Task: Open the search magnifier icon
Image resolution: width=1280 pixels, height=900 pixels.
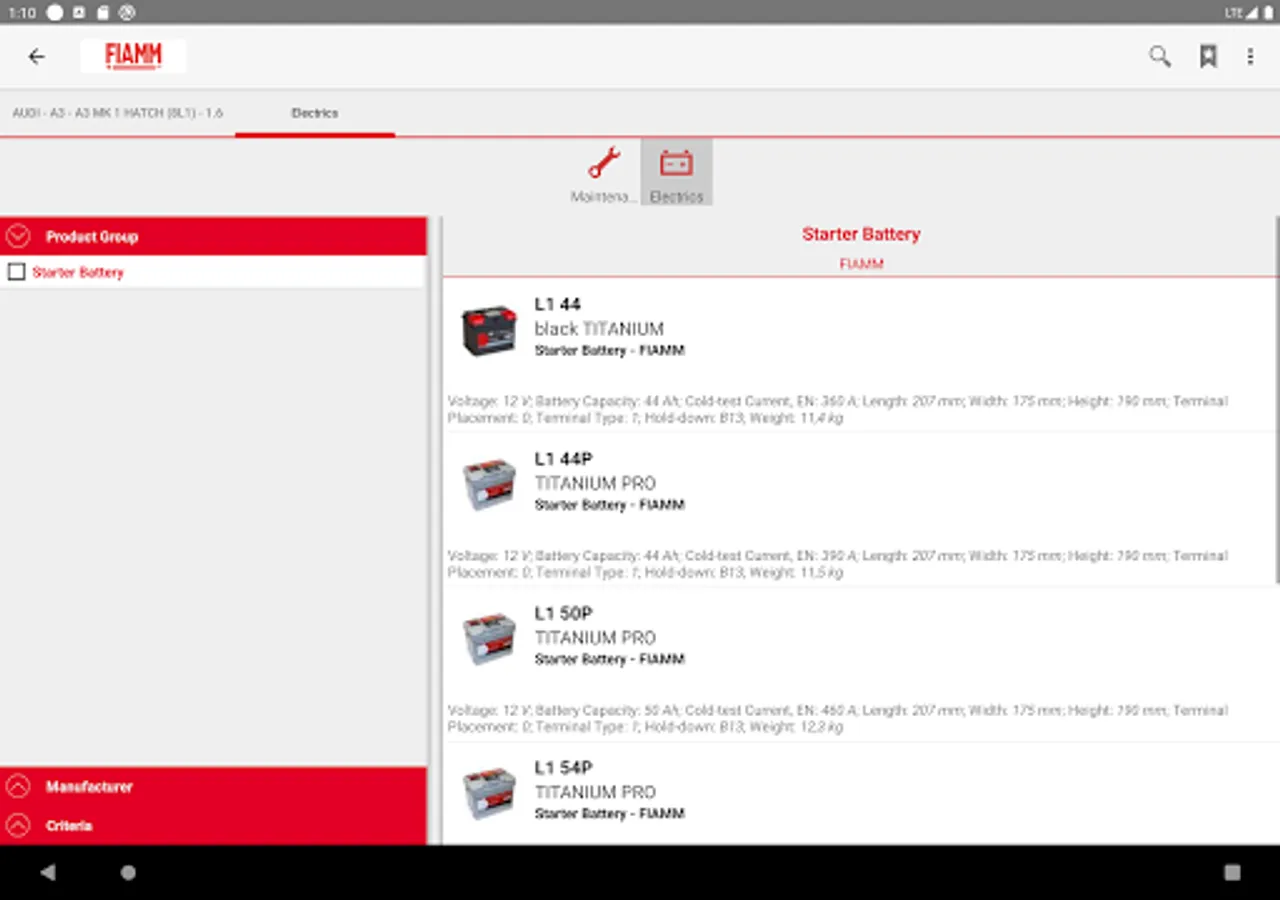Action: coord(1160,57)
